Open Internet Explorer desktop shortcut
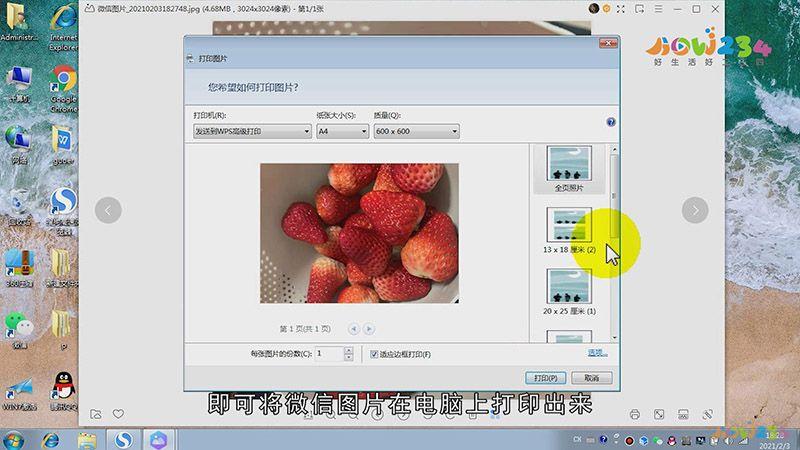The width and height of the screenshot is (800, 450). tap(63, 27)
